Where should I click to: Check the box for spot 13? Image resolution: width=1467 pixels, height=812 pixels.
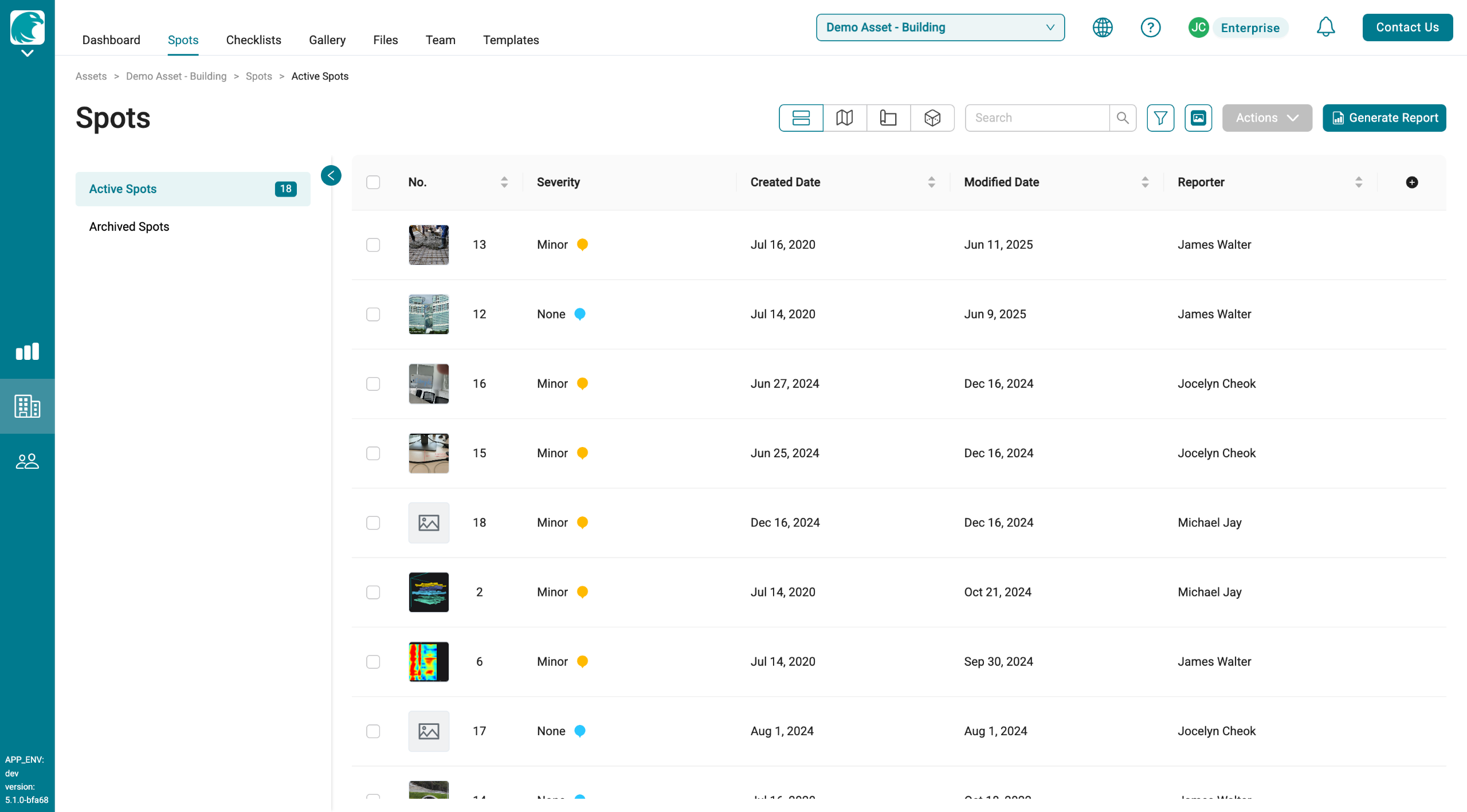pos(373,245)
